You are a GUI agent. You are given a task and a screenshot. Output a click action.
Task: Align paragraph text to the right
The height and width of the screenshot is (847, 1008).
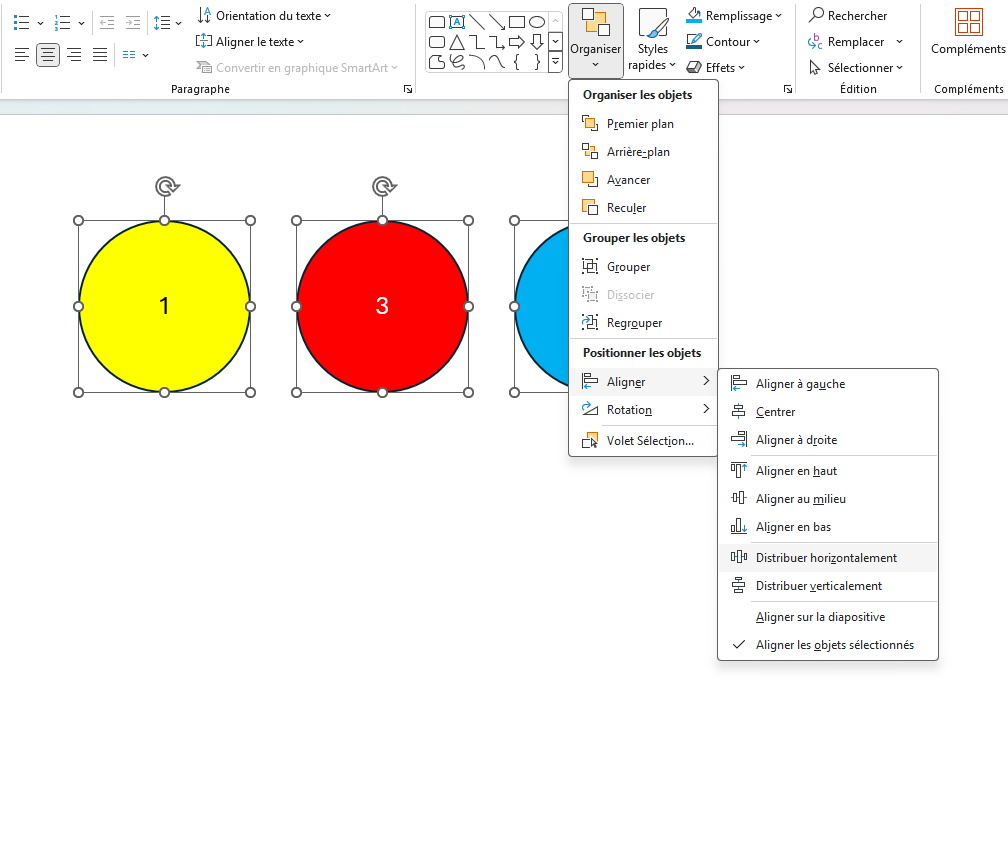[74, 55]
